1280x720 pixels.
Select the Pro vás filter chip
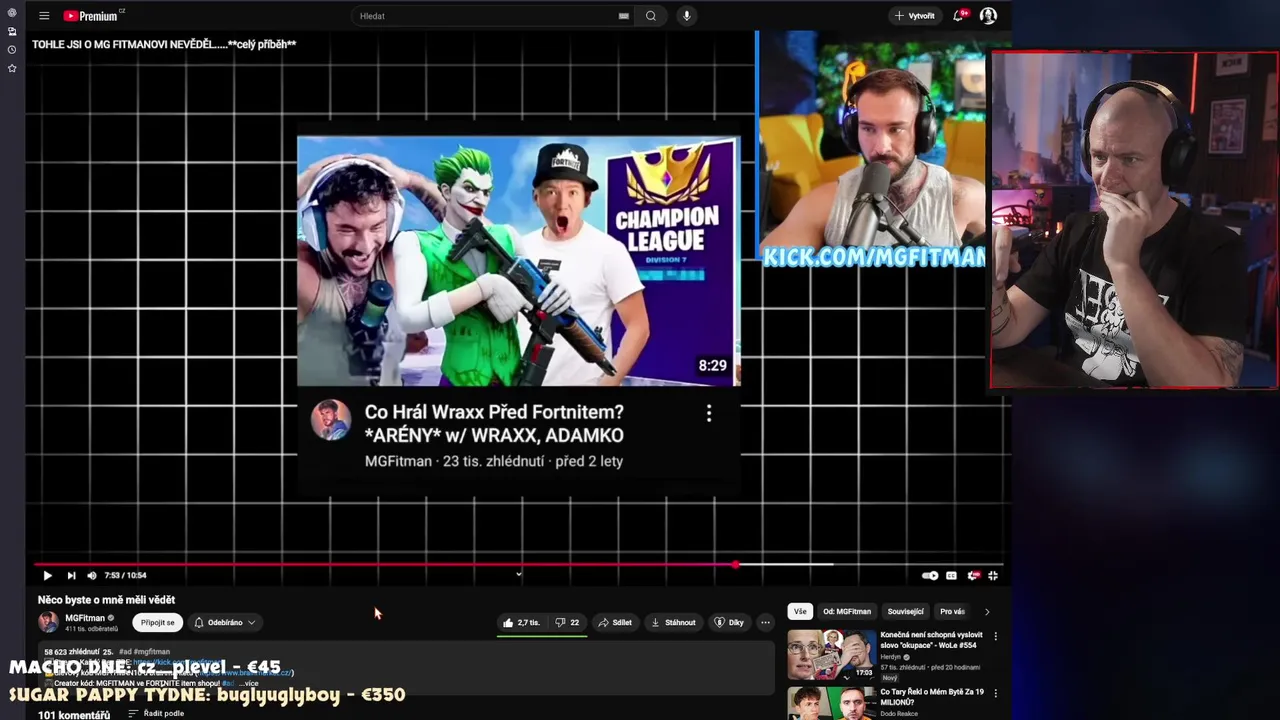tap(952, 611)
